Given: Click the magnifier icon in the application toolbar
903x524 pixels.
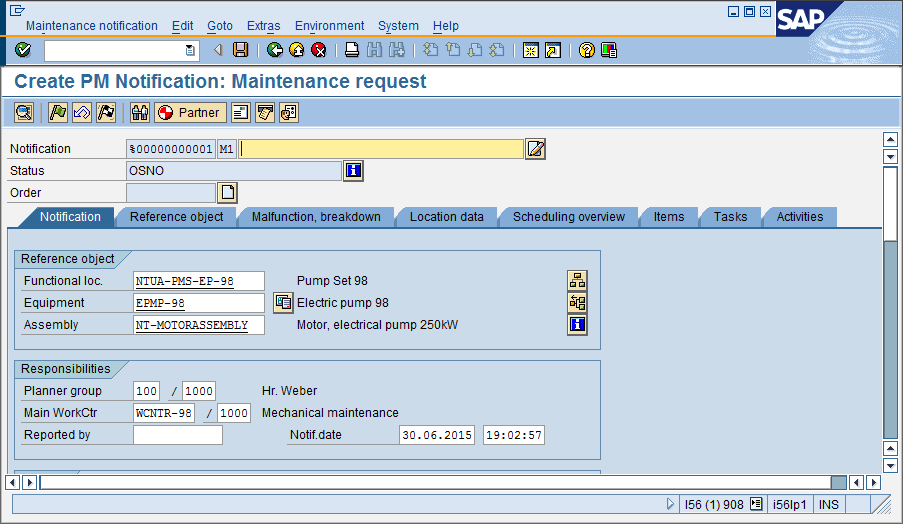Looking at the screenshot, I should [x=24, y=112].
